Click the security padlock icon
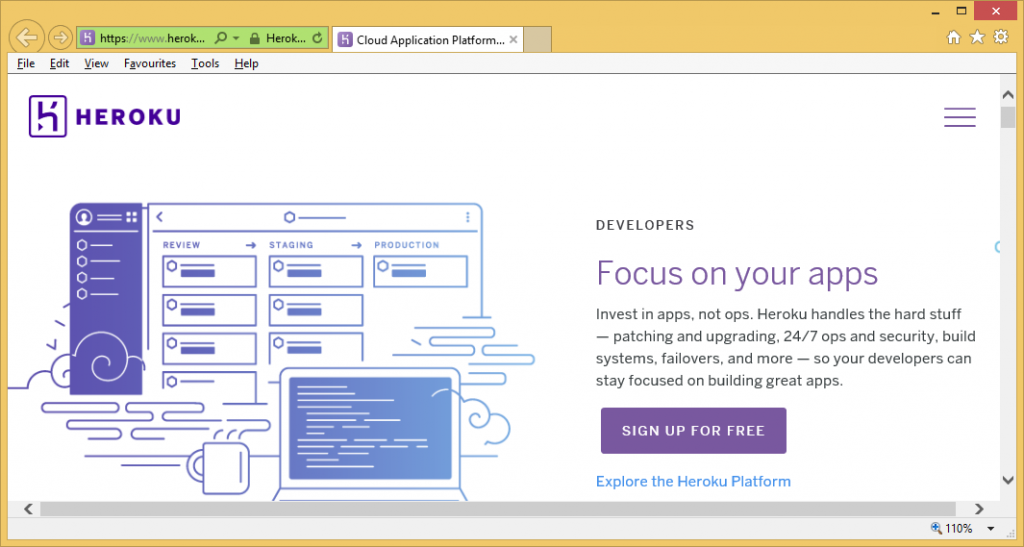The width and height of the screenshot is (1024, 547). pos(254,39)
